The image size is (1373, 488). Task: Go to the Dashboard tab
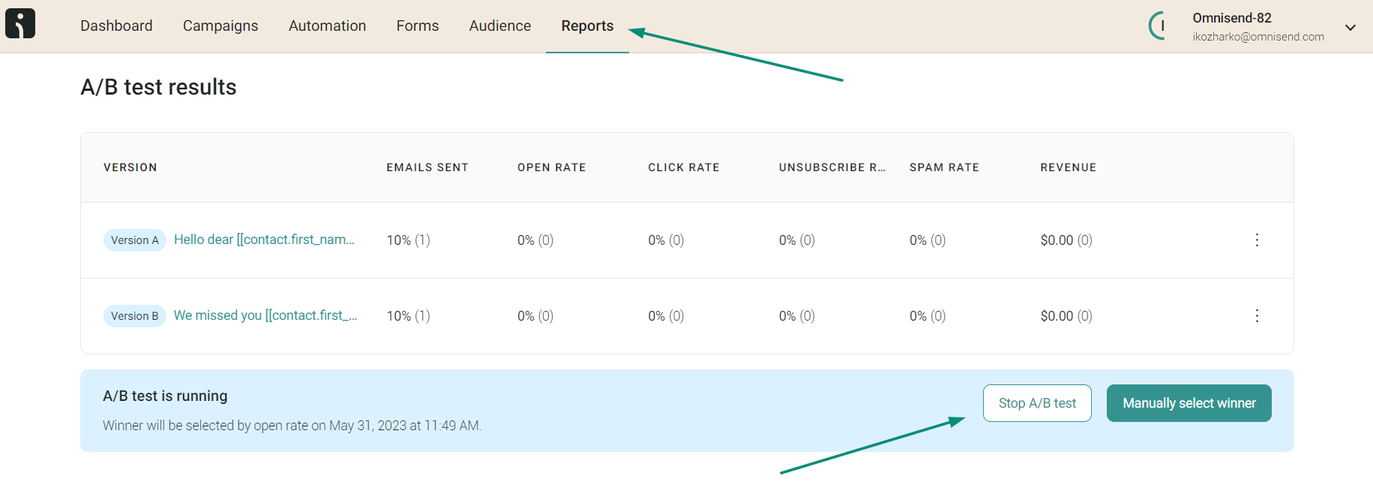[116, 26]
